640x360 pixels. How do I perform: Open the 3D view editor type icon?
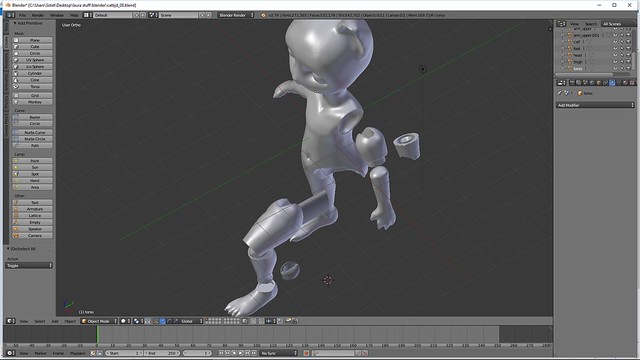point(11,321)
